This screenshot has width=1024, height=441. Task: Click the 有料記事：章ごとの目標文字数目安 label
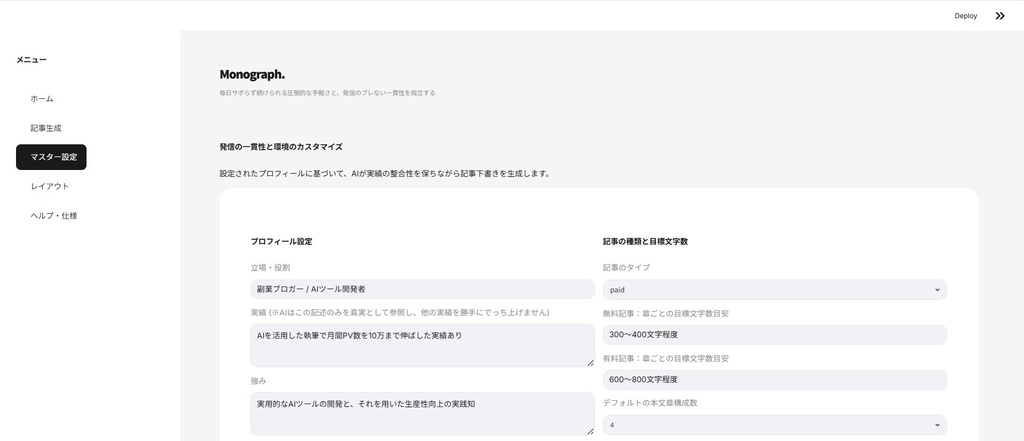coord(665,359)
